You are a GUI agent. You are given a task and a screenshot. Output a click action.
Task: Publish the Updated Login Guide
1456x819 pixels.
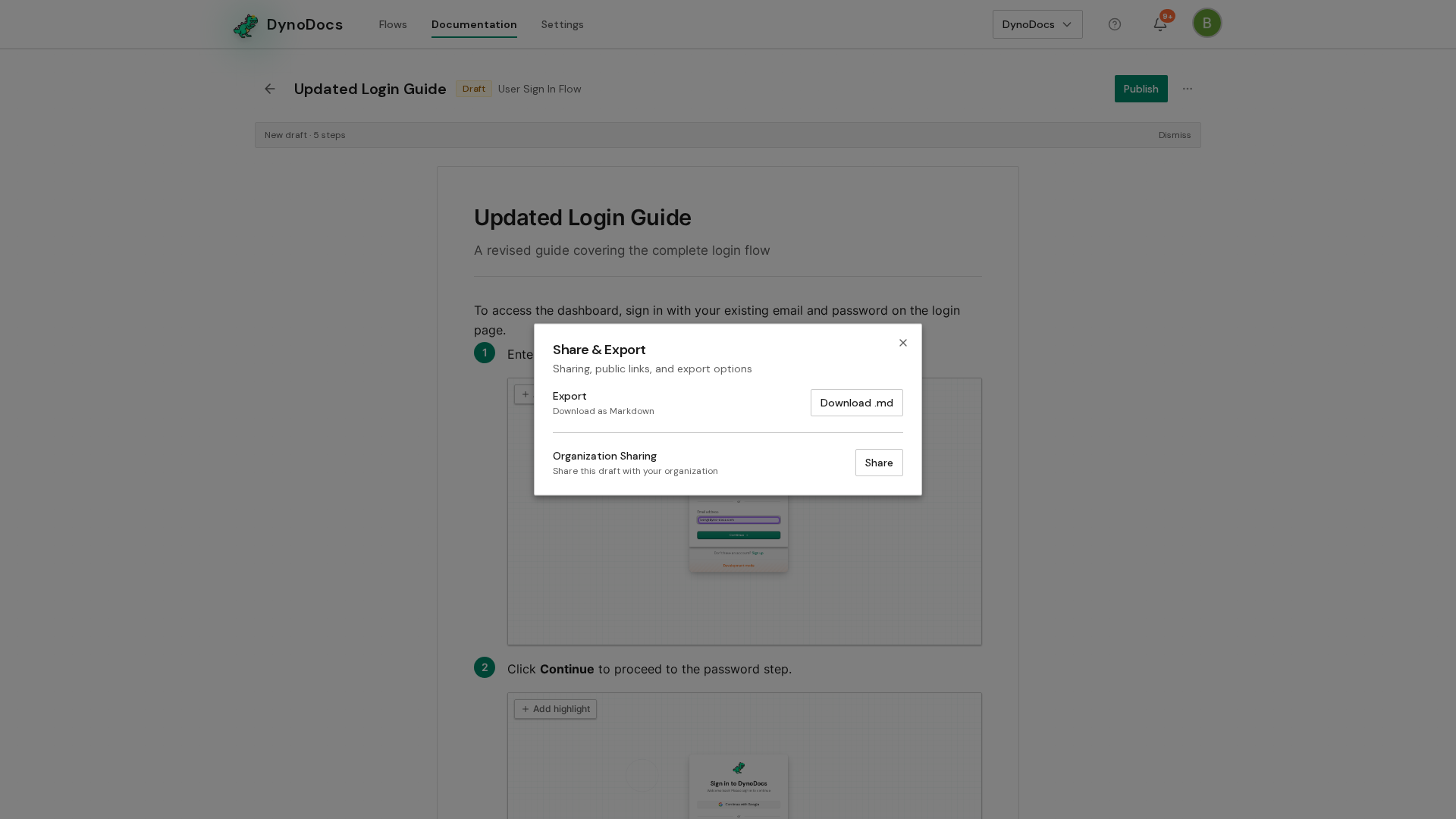click(1141, 89)
